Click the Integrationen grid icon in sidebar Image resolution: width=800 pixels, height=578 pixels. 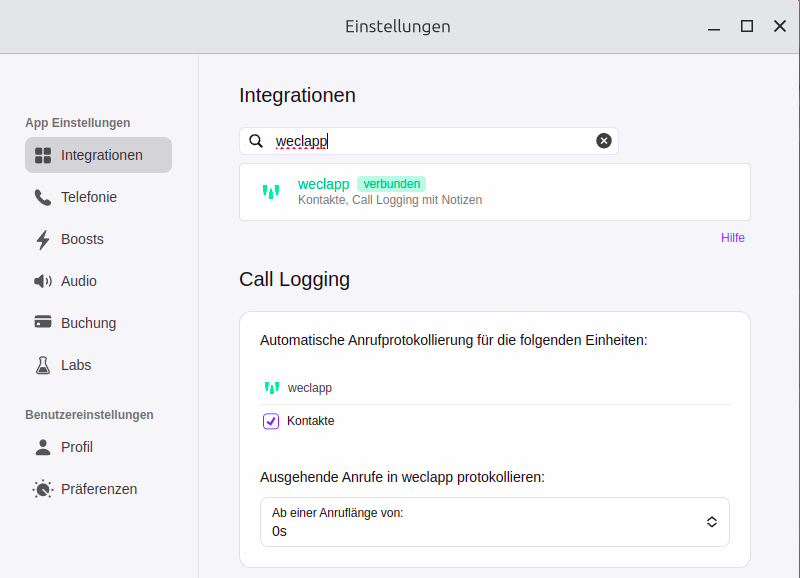coord(43,155)
